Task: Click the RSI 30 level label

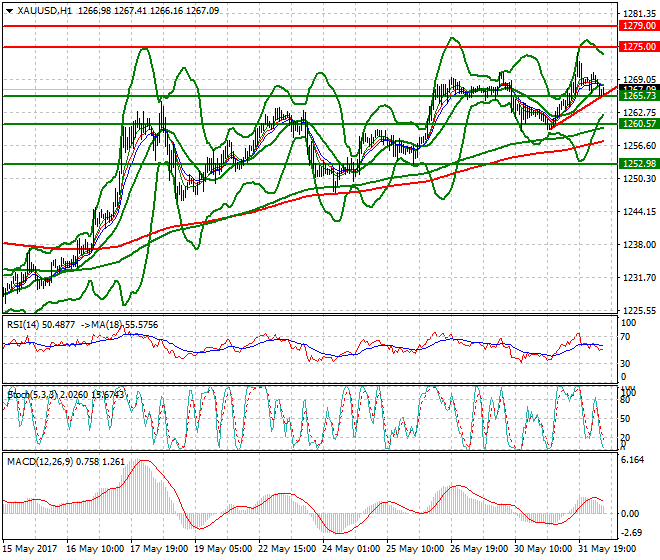Action: pos(625,363)
